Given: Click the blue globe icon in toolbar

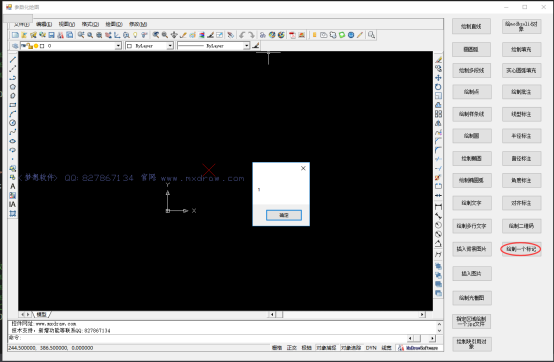Looking at the screenshot, I should 351,35.
